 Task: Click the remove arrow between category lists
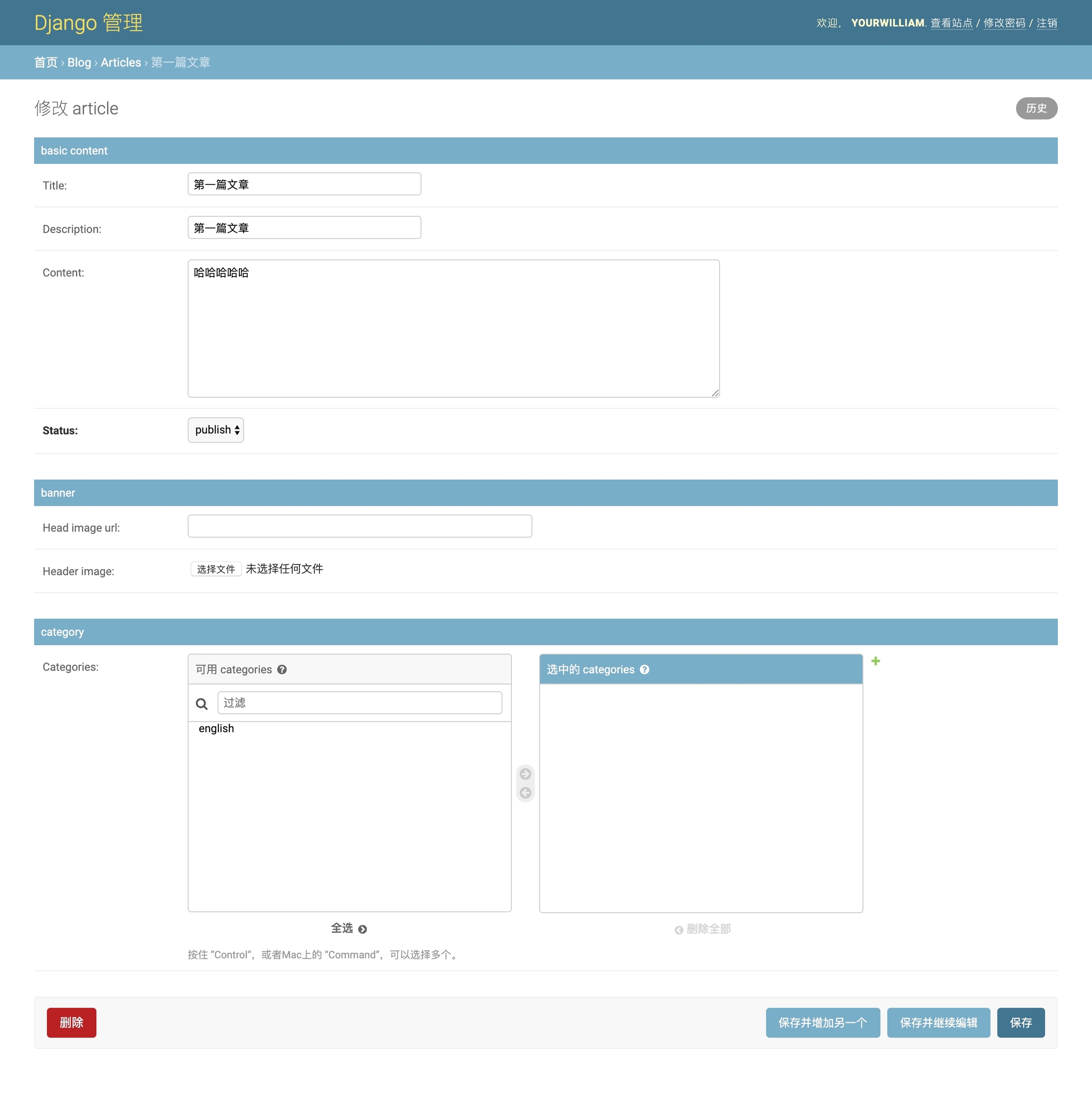pyautogui.click(x=525, y=793)
